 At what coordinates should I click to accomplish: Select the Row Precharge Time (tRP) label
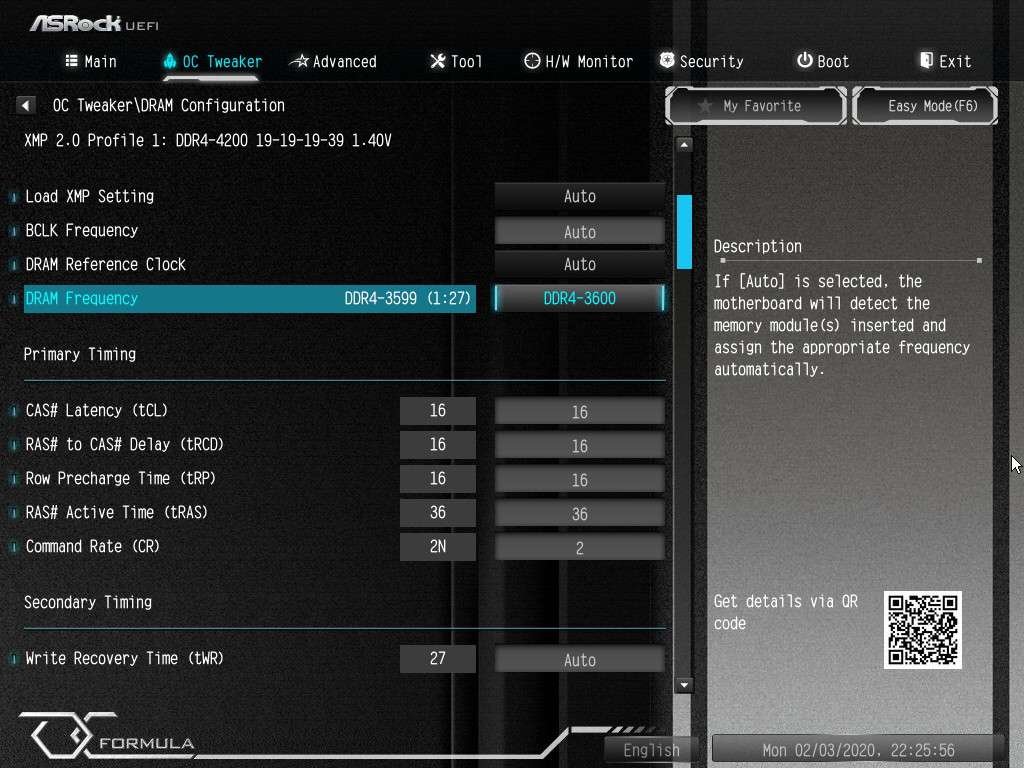click(x=121, y=479)
